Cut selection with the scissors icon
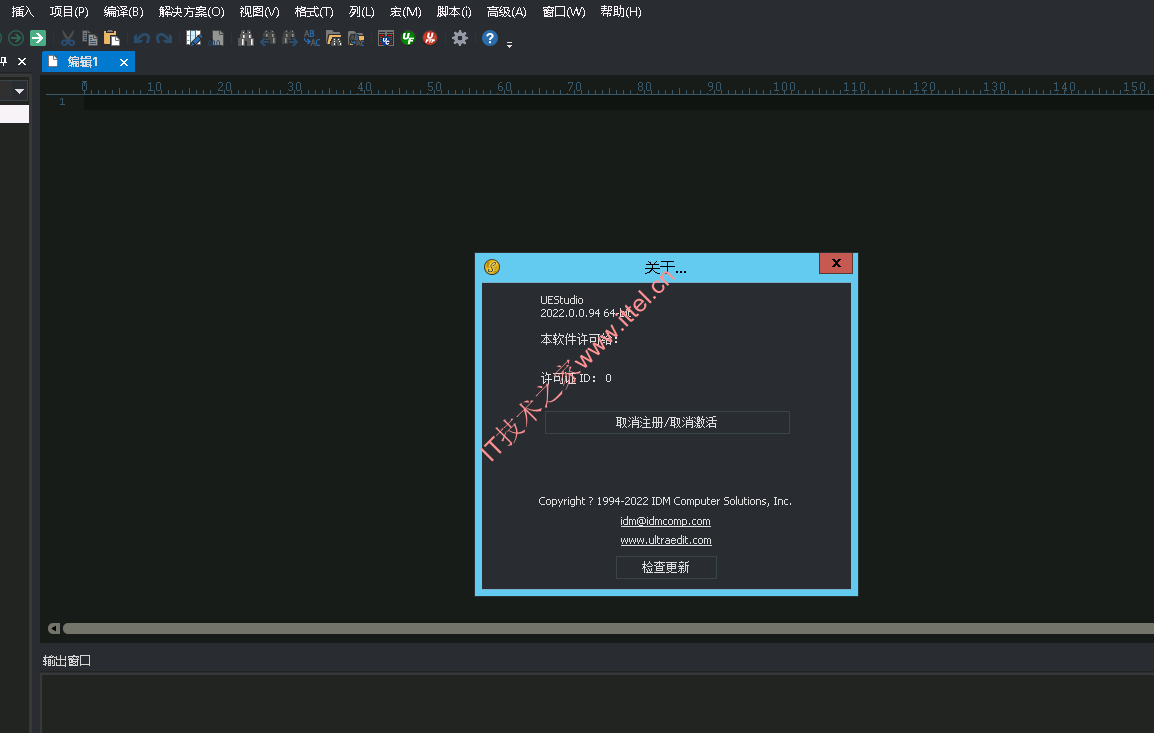The height and width of the screenshot is (733, 1154). (68, 38)
